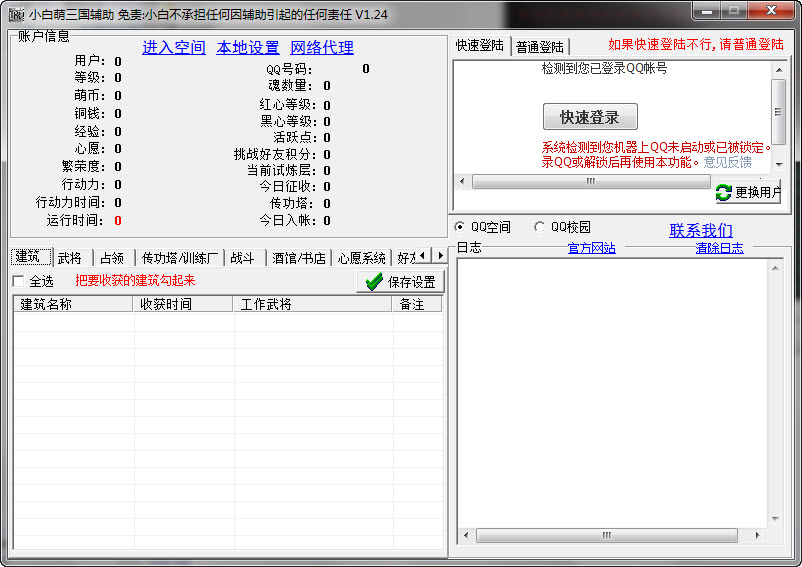Open the 普通登陆 tab
The height and width of the screenshot is (567, 802).
click(x=540, y=47)
